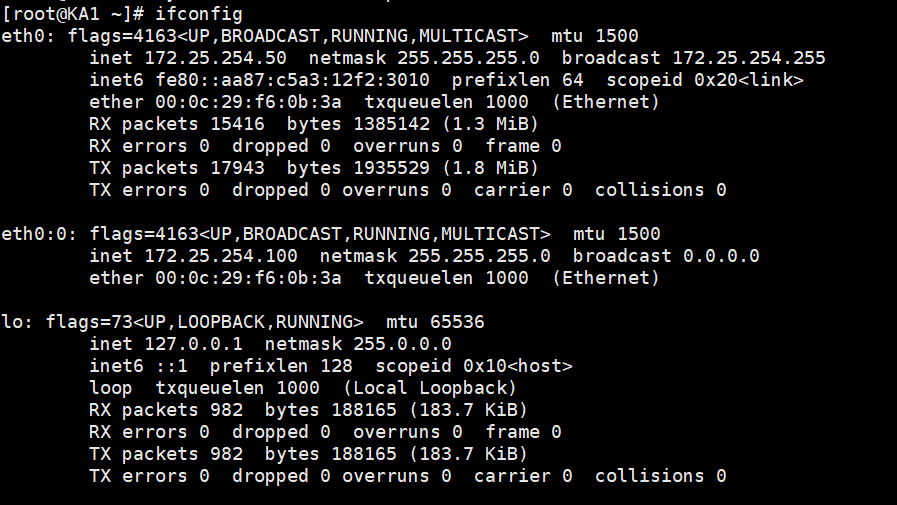Screen dimensions: 897x505
Task: Click the 'ifconfig' command text at the prompt
Action: click(199, 14)
